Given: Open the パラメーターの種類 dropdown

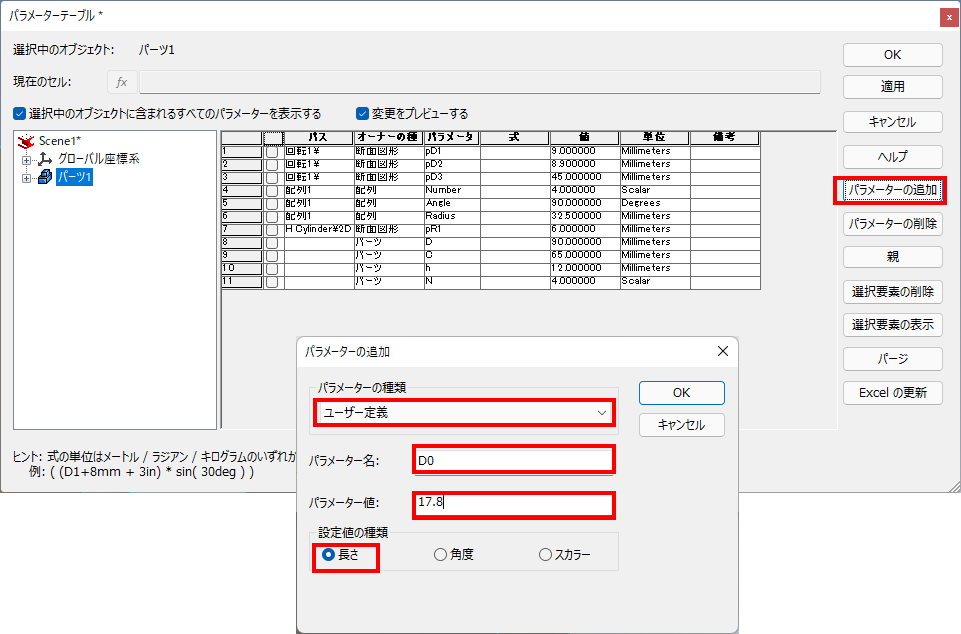Looking at the screenshot, I should (x=462, y=412).
